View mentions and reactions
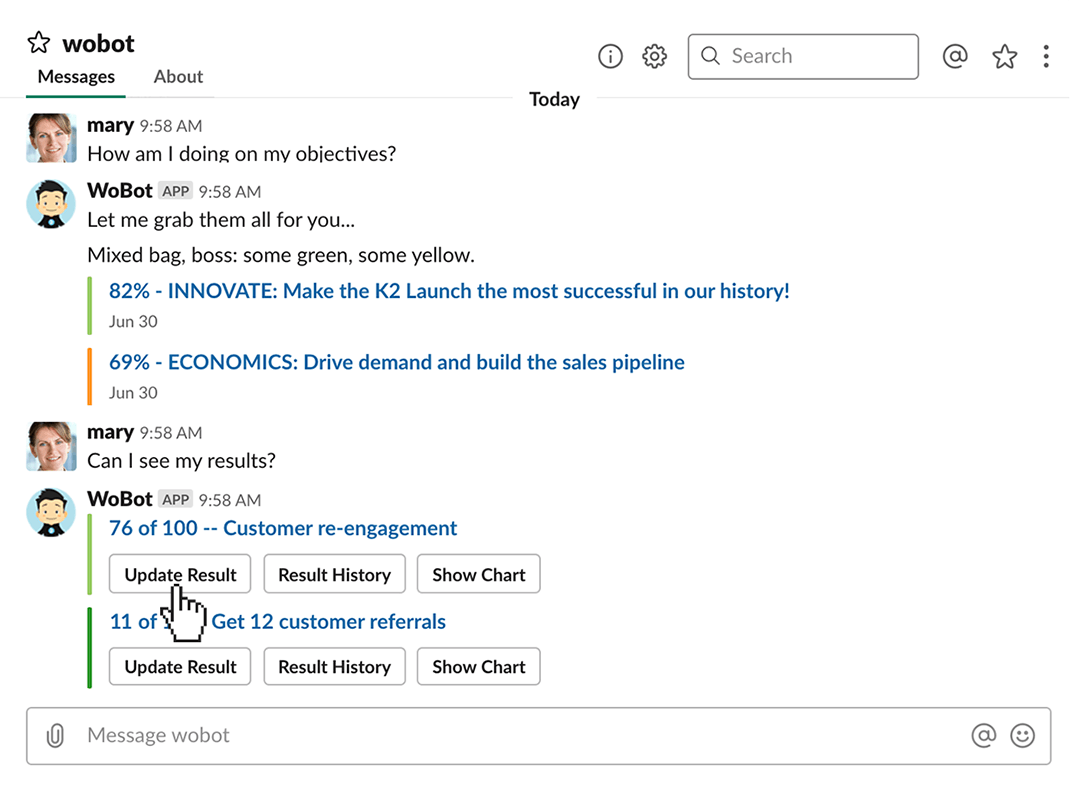Viewport: 1072px width, 795px height. click(955, 56)
